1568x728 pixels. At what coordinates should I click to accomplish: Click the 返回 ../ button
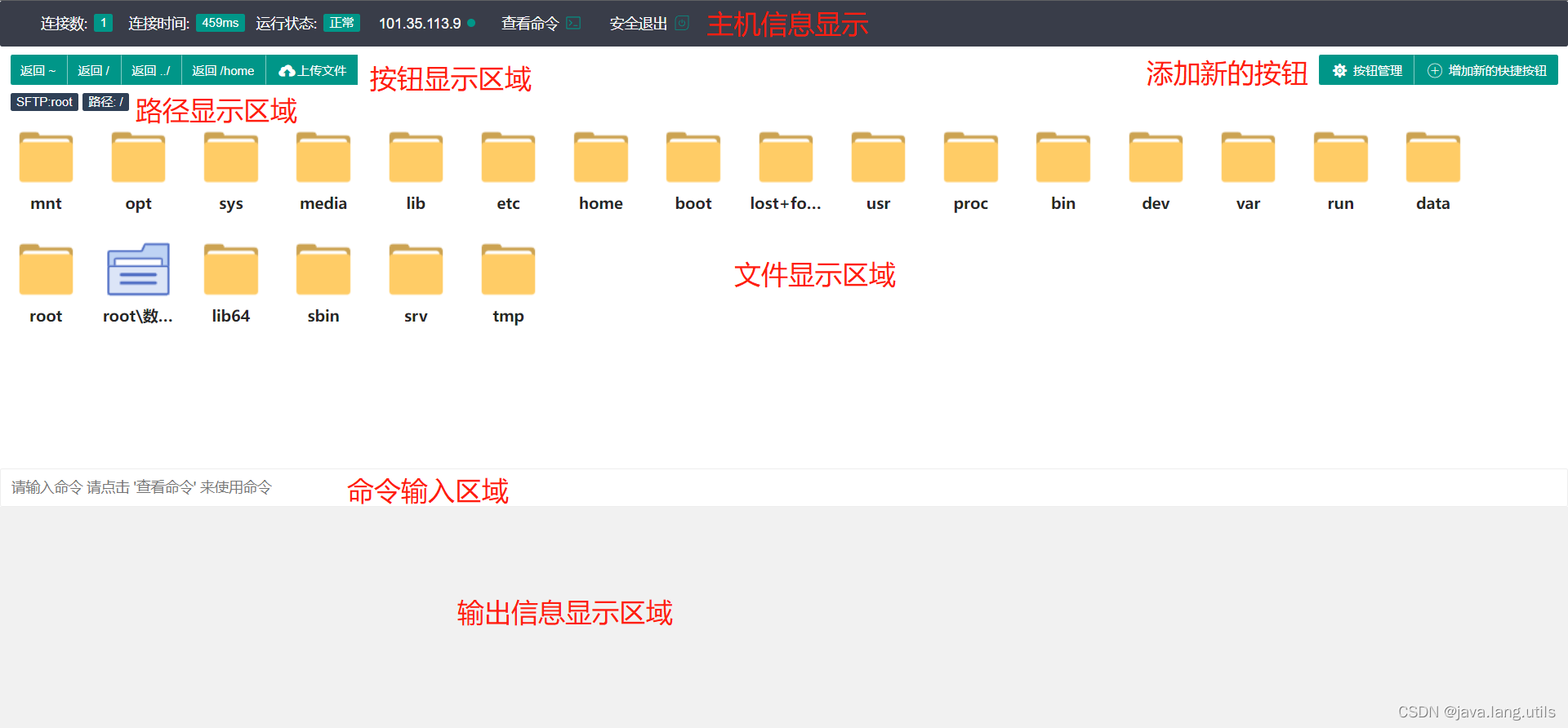pyautogui.click(x=151, y=70)
